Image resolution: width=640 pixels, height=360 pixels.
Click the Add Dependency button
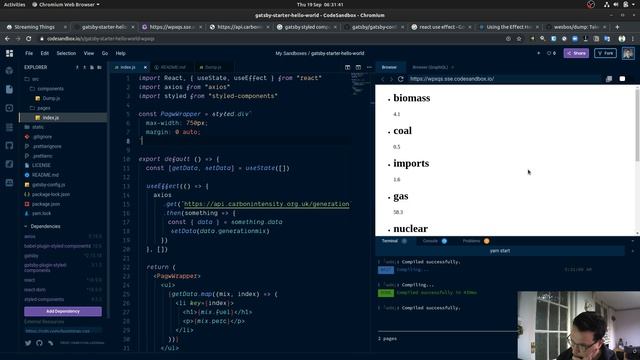(63, 311)
